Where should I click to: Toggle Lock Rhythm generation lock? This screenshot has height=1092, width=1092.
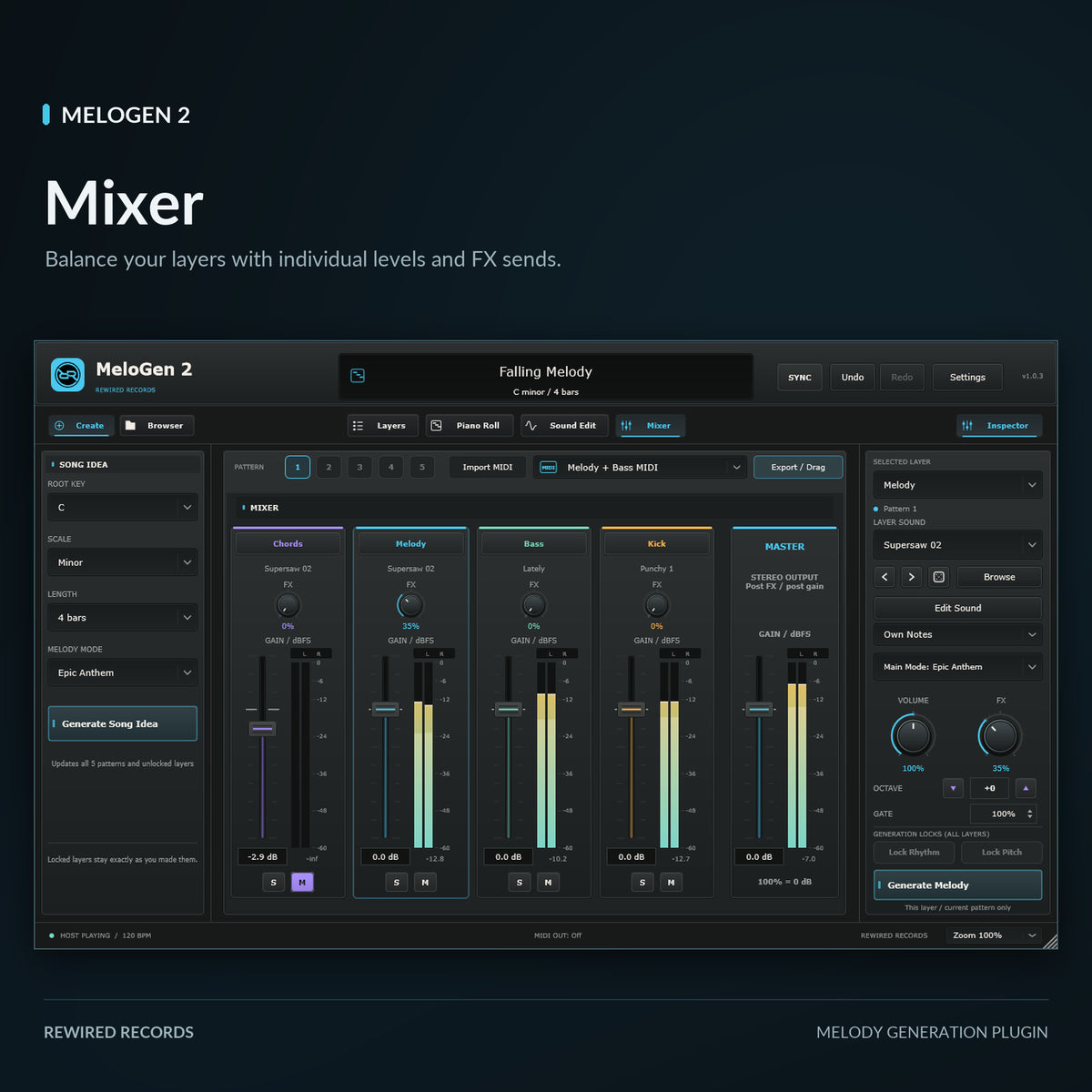914,852
